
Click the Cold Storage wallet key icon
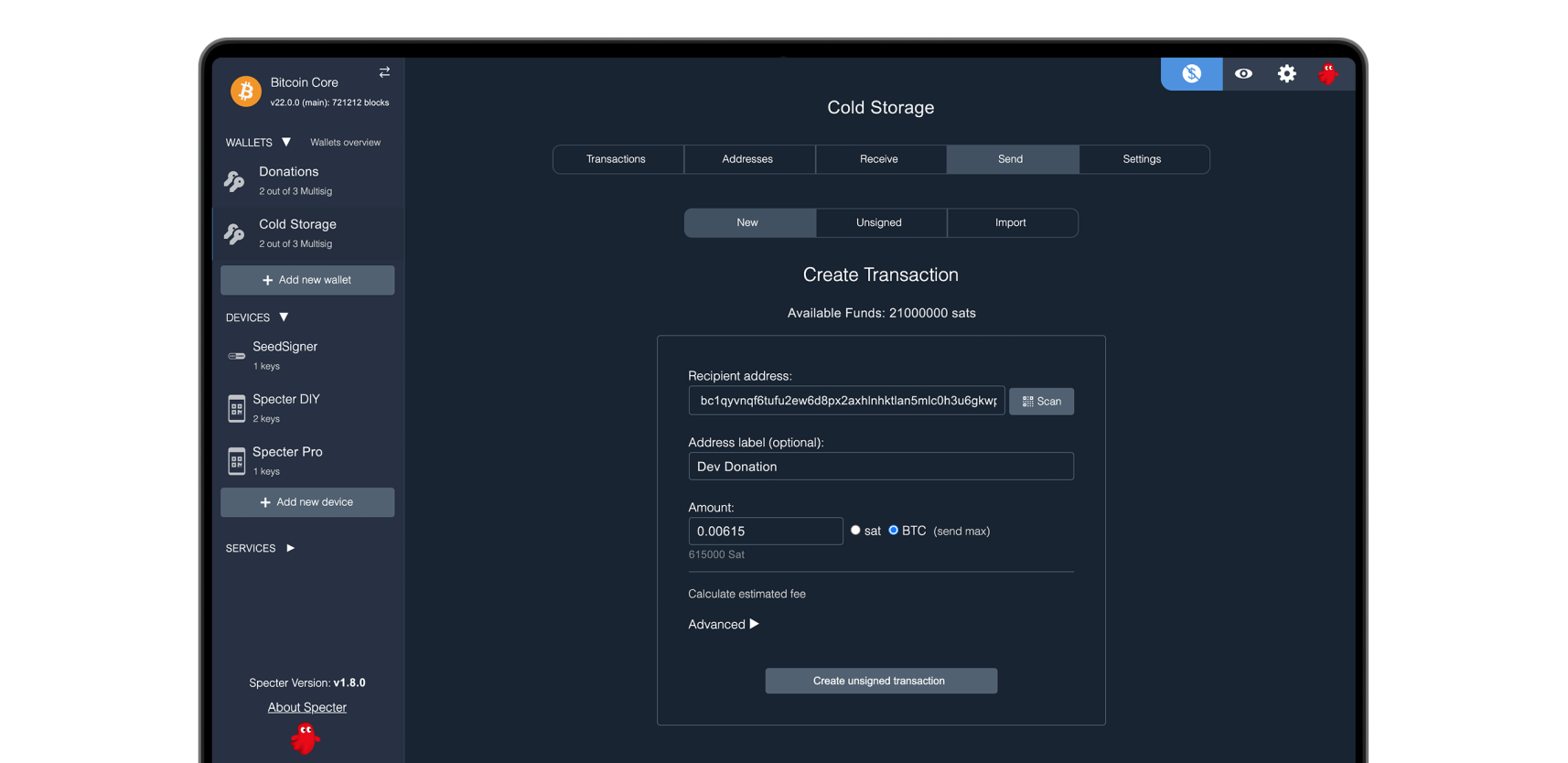pos(235,234)
